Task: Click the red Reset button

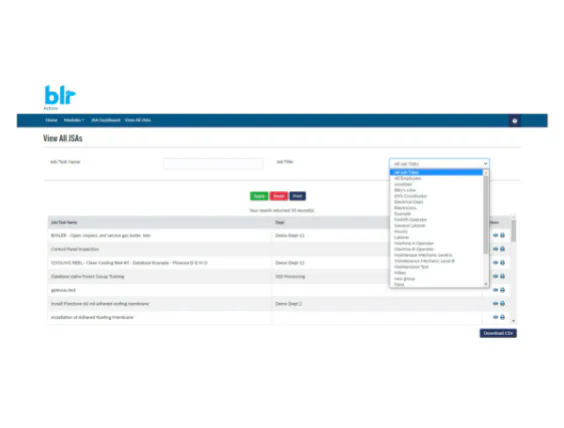Action: point(279,196)
